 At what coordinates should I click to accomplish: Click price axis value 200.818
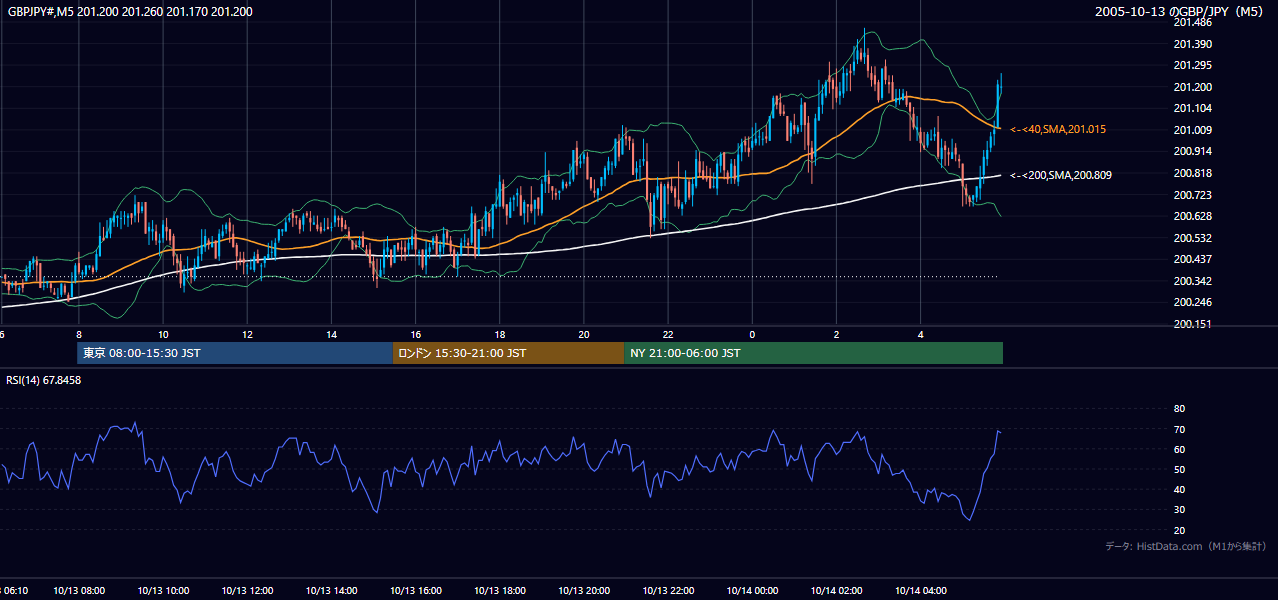coord(1192,173)
